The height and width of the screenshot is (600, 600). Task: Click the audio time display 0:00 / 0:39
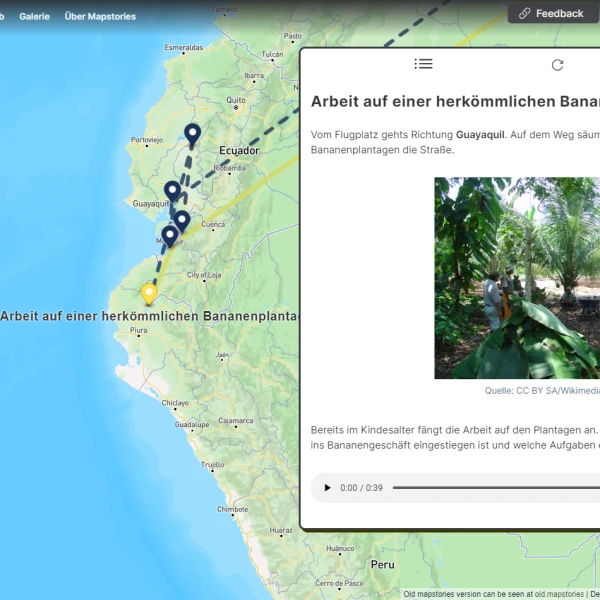click(361, 488)
